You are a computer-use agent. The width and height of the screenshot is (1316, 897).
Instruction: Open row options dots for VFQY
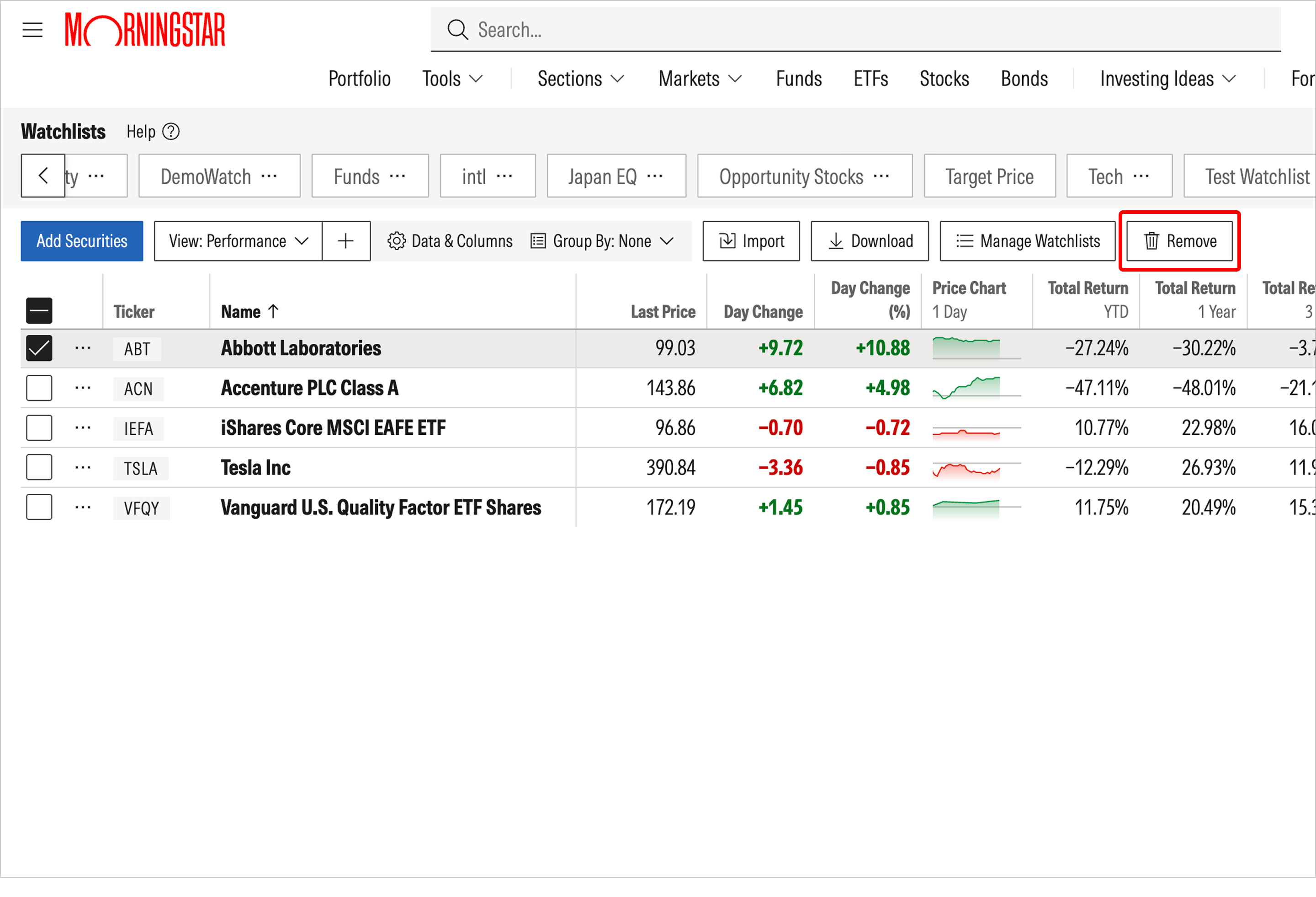[x=83, y=508]
